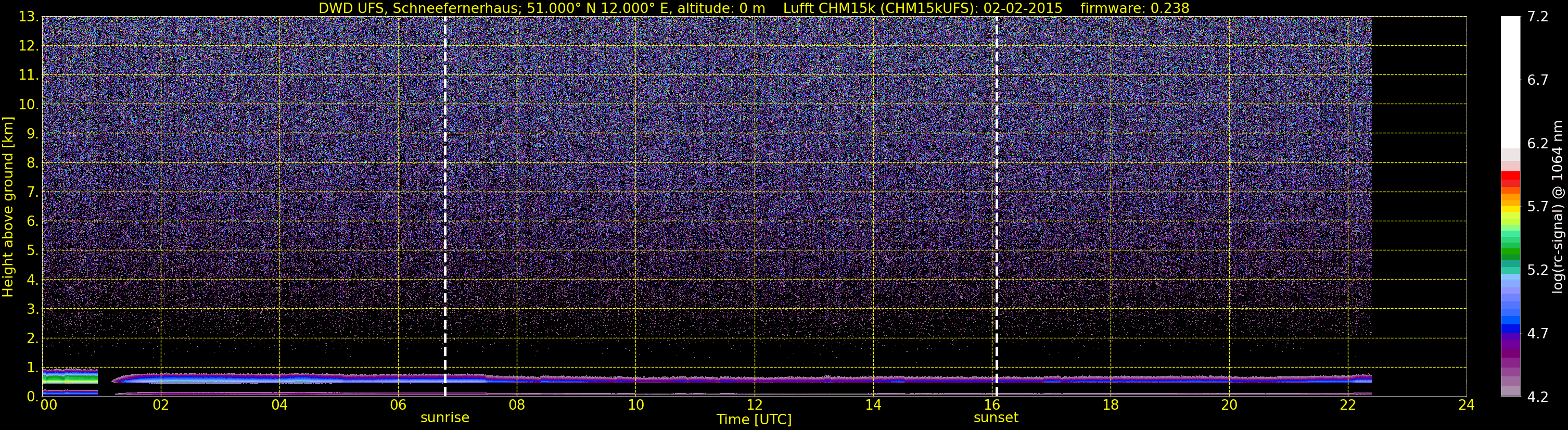This screenshot has width=1568, height=430.
Task: Click the height axis tick '2.'
Action: point(32,339)
